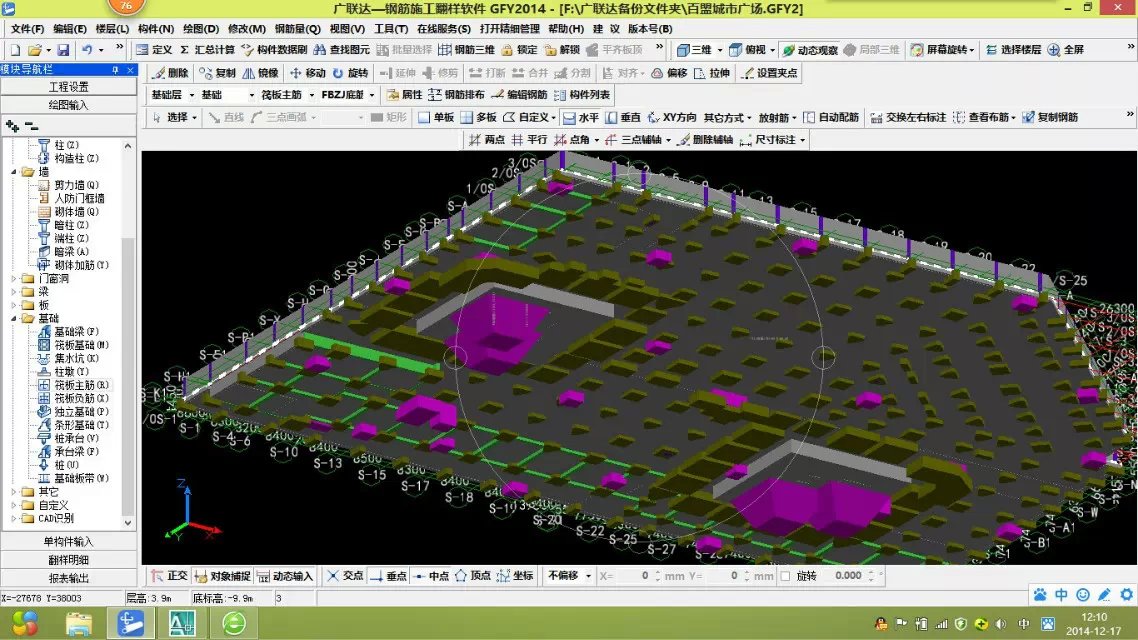
Task: Click the X offset input field
Action: (634, 576)
